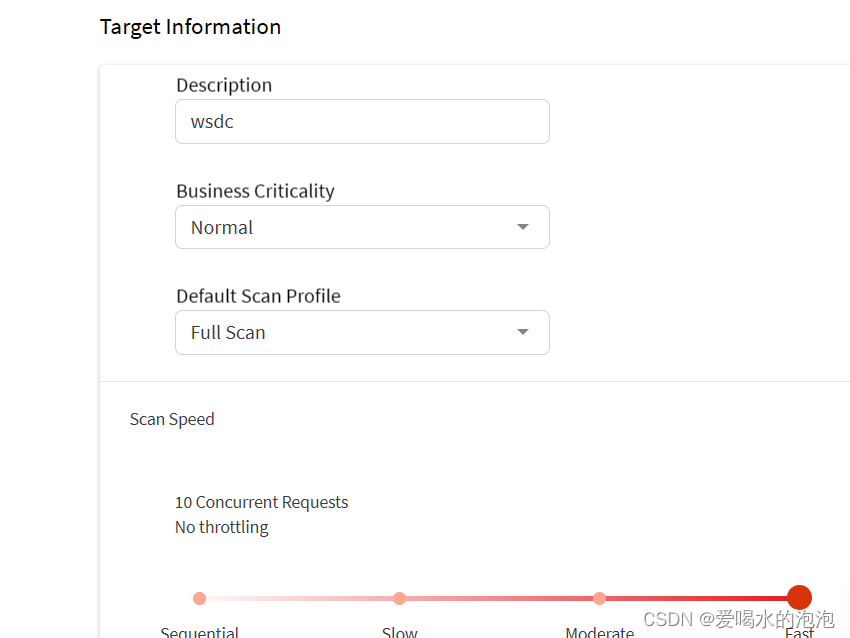Click the arrow icon beside Full Scan

tap(523, 332)
